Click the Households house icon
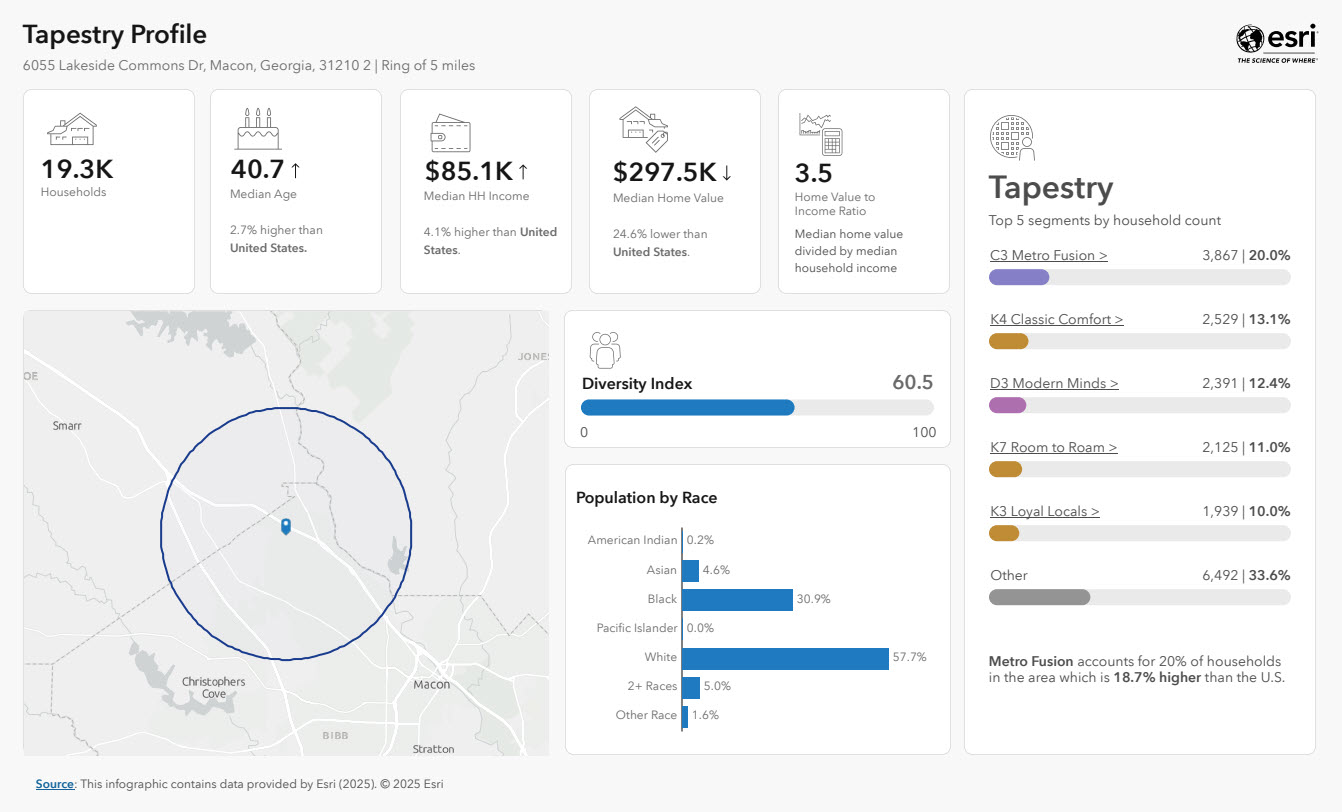The image size is (1342, 812). [x=72, y=130]
